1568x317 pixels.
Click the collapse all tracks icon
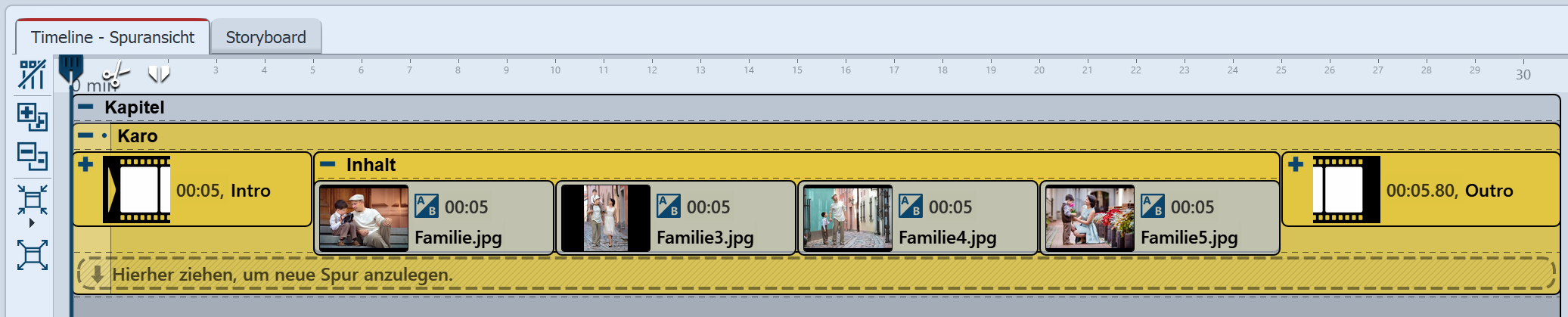(33, 157)
